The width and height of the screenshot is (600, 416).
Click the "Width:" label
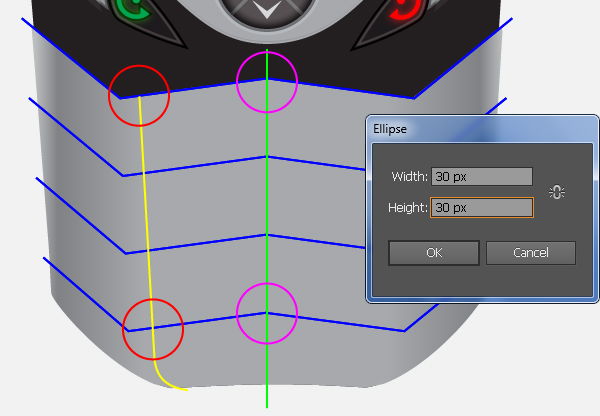[x=409, y=176]
